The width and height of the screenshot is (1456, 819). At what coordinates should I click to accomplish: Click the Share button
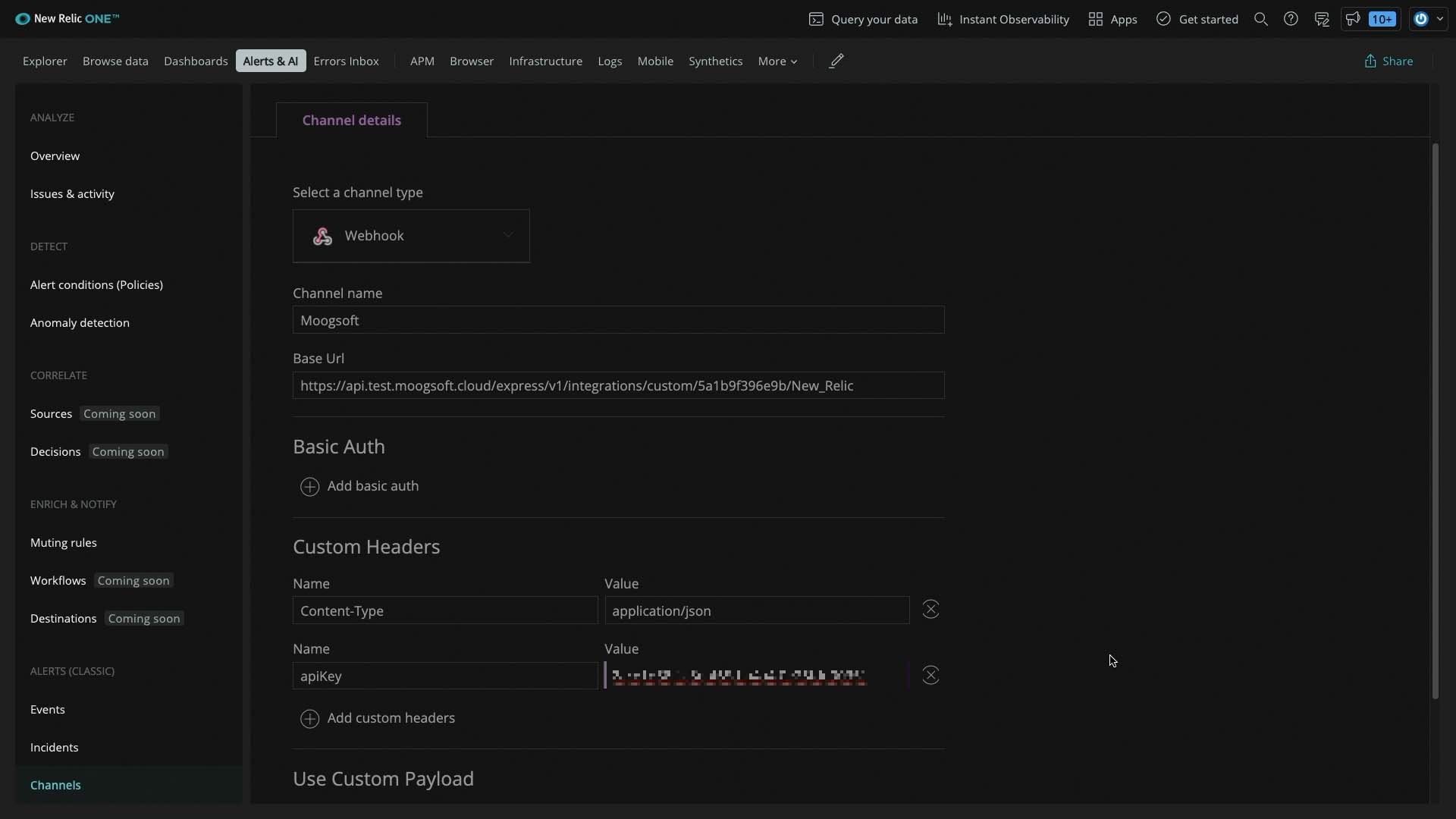point(1389,61)
